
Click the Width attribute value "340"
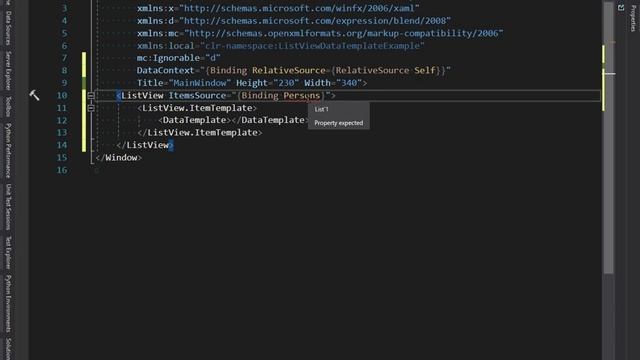pyautogui.click(x=349, y=83)
